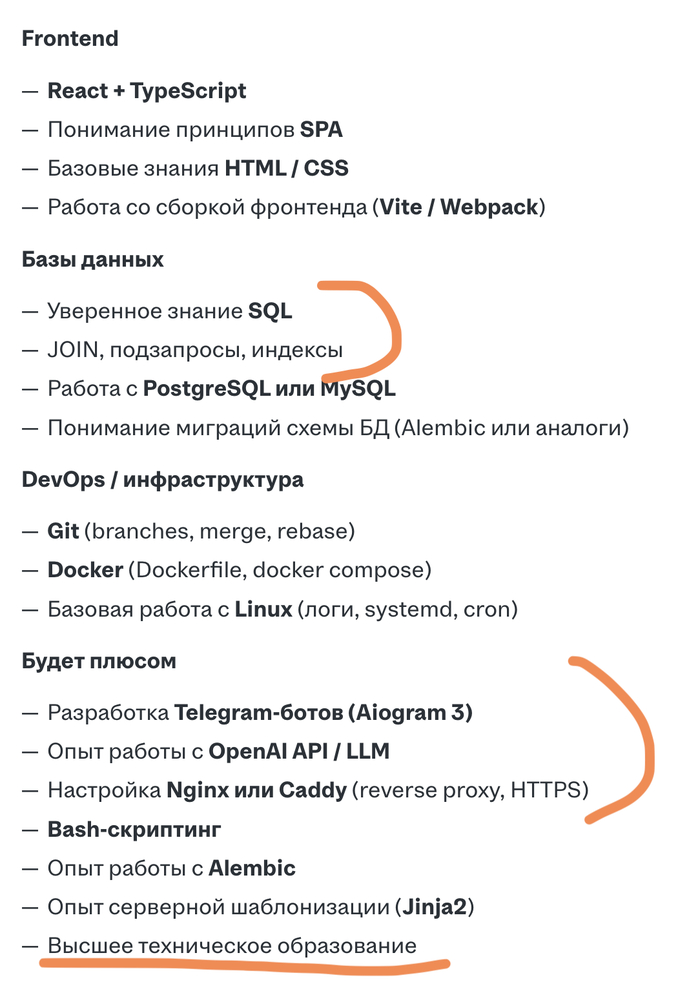Click the PostgreSQL или MySQL text
700x984 pixels.
click(x=269, y=389)
